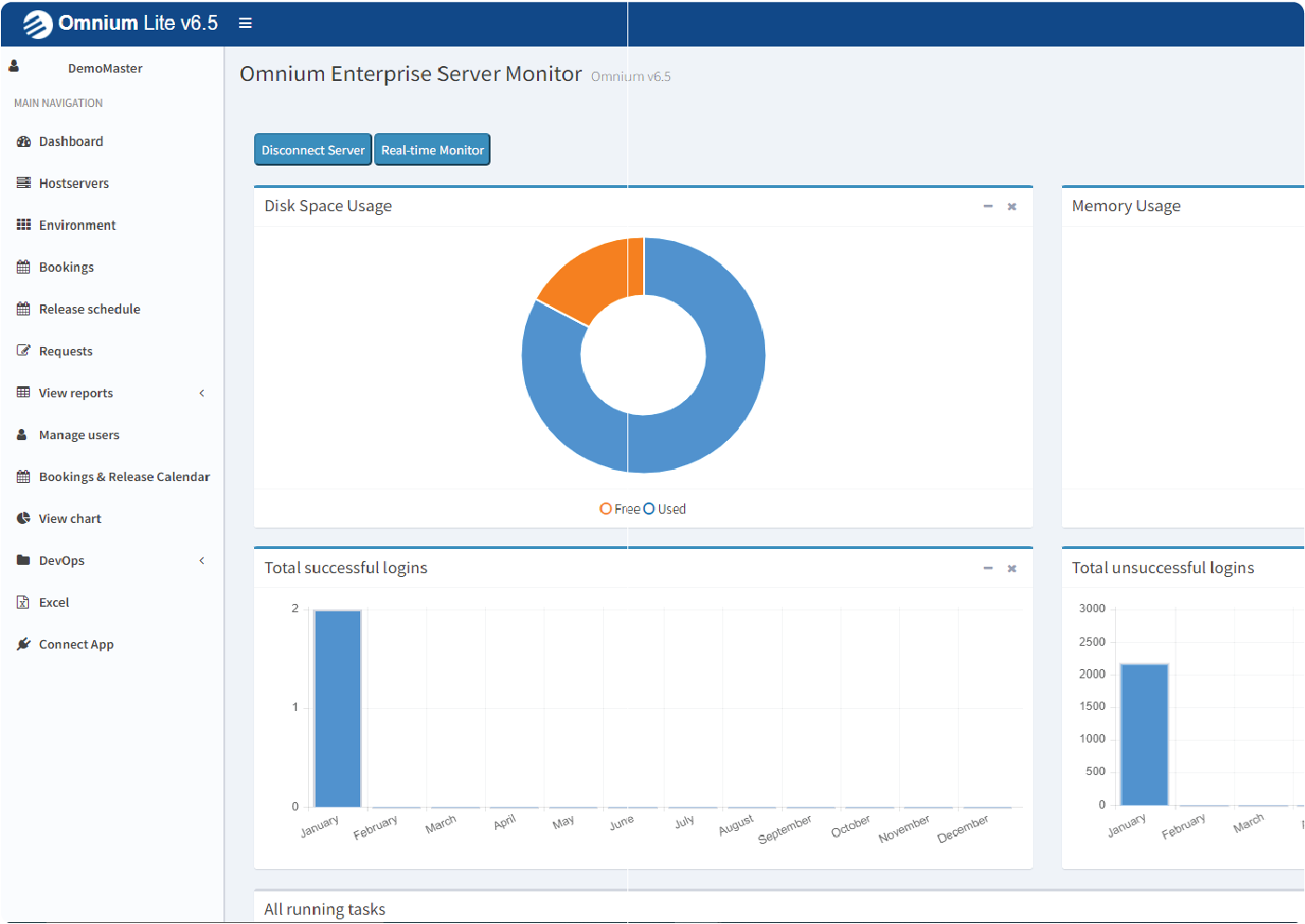The width and height of the screenshot is (1305, 924).
Task: Click the Omnium Lite v6.5 title link
Action: click(x=138, y=23)
